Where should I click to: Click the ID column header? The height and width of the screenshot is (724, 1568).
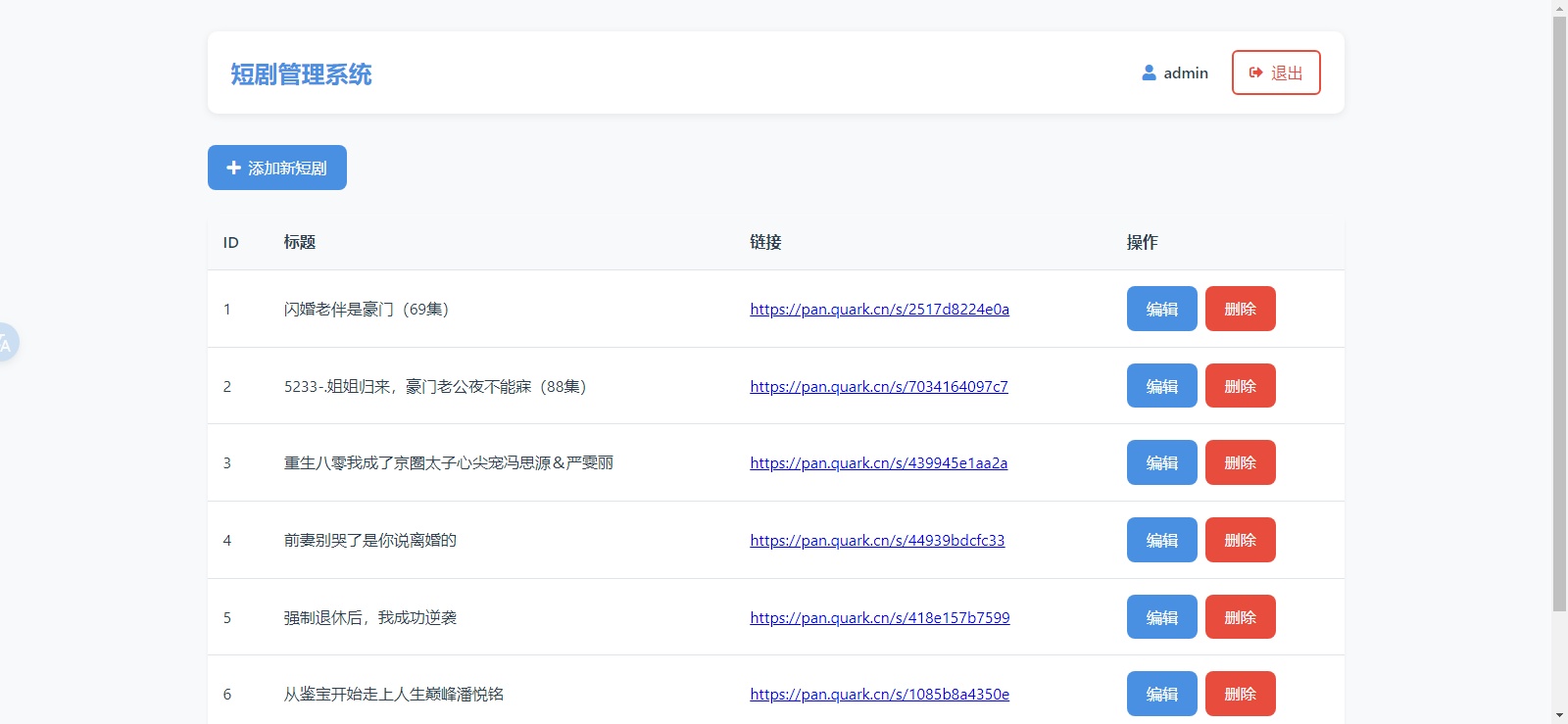pyautogui.click(x=231, y=243)
